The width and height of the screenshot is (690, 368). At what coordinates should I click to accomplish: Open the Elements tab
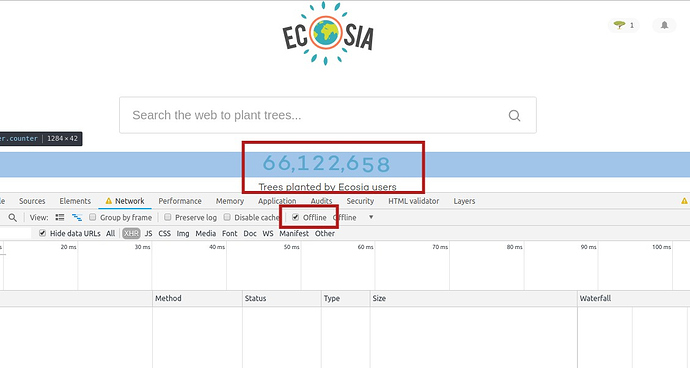(x=75, y=201)
